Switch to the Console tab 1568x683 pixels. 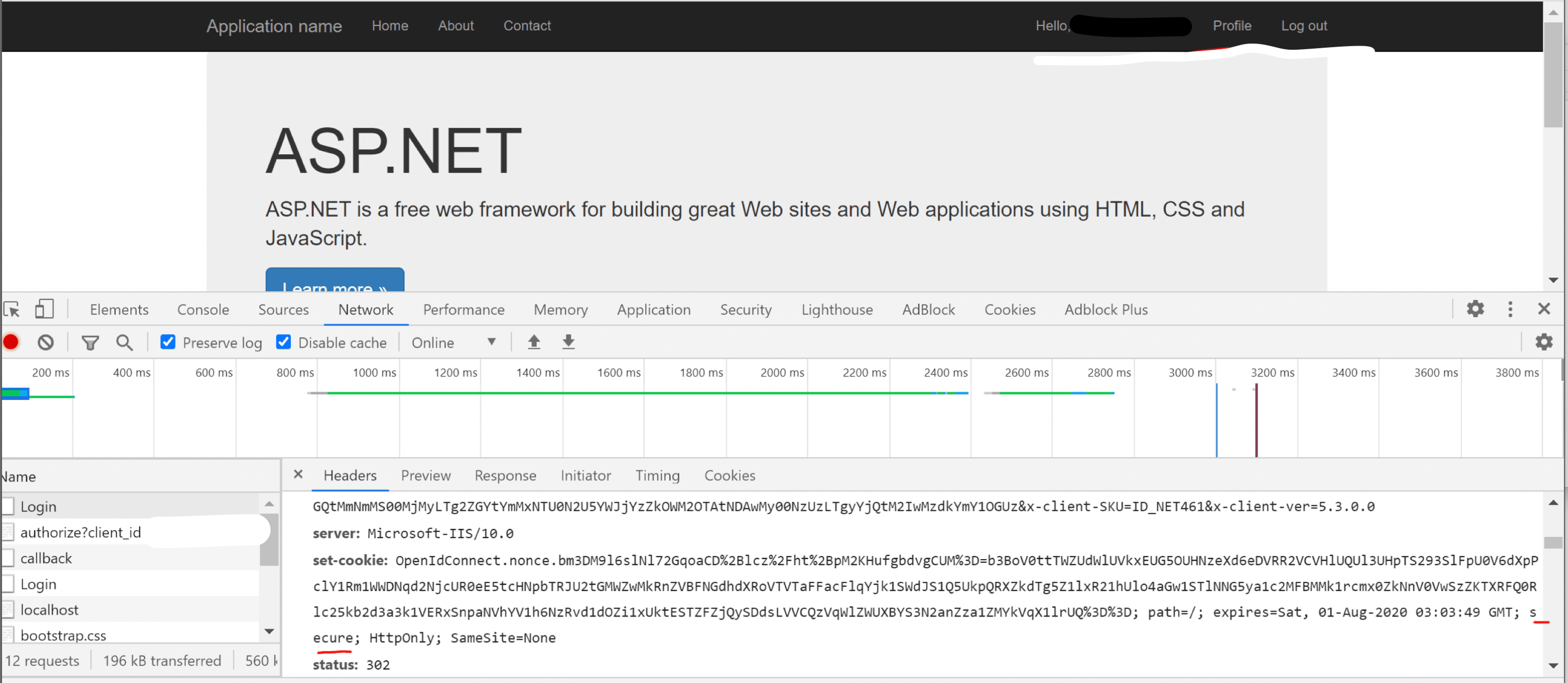tap(203, 310)
